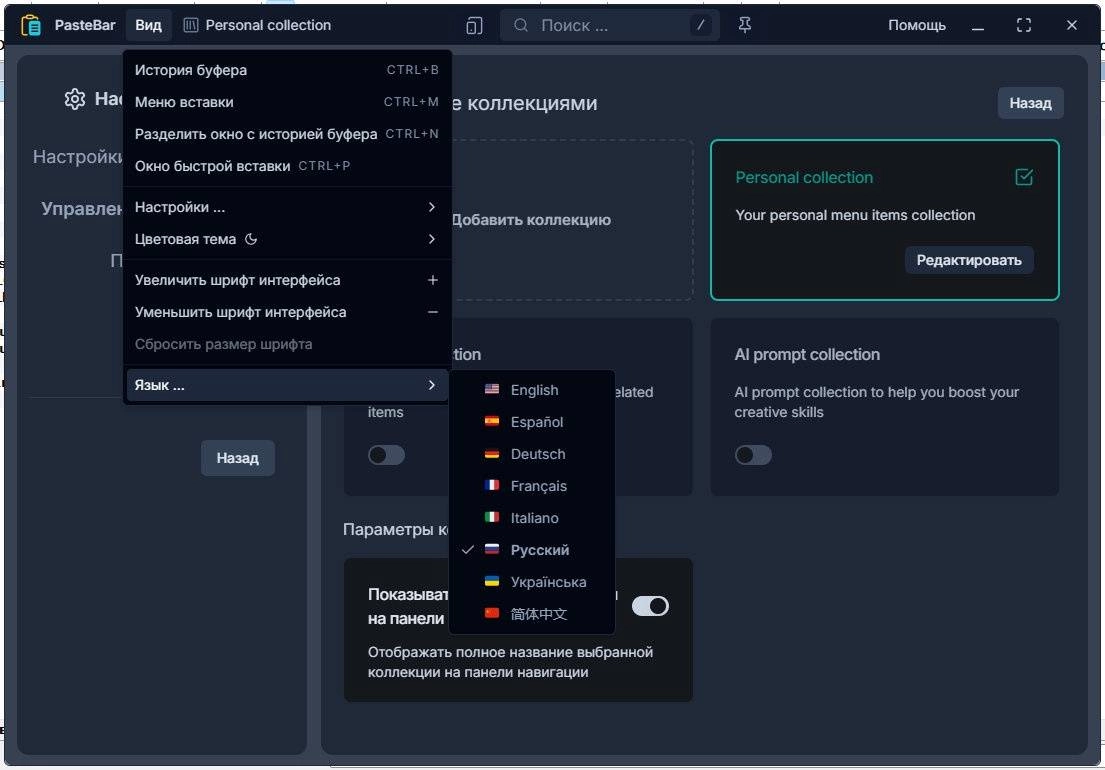Close the PasteBar window
This screenshot has width=1105, height=770.
(x=1072, y=25)
